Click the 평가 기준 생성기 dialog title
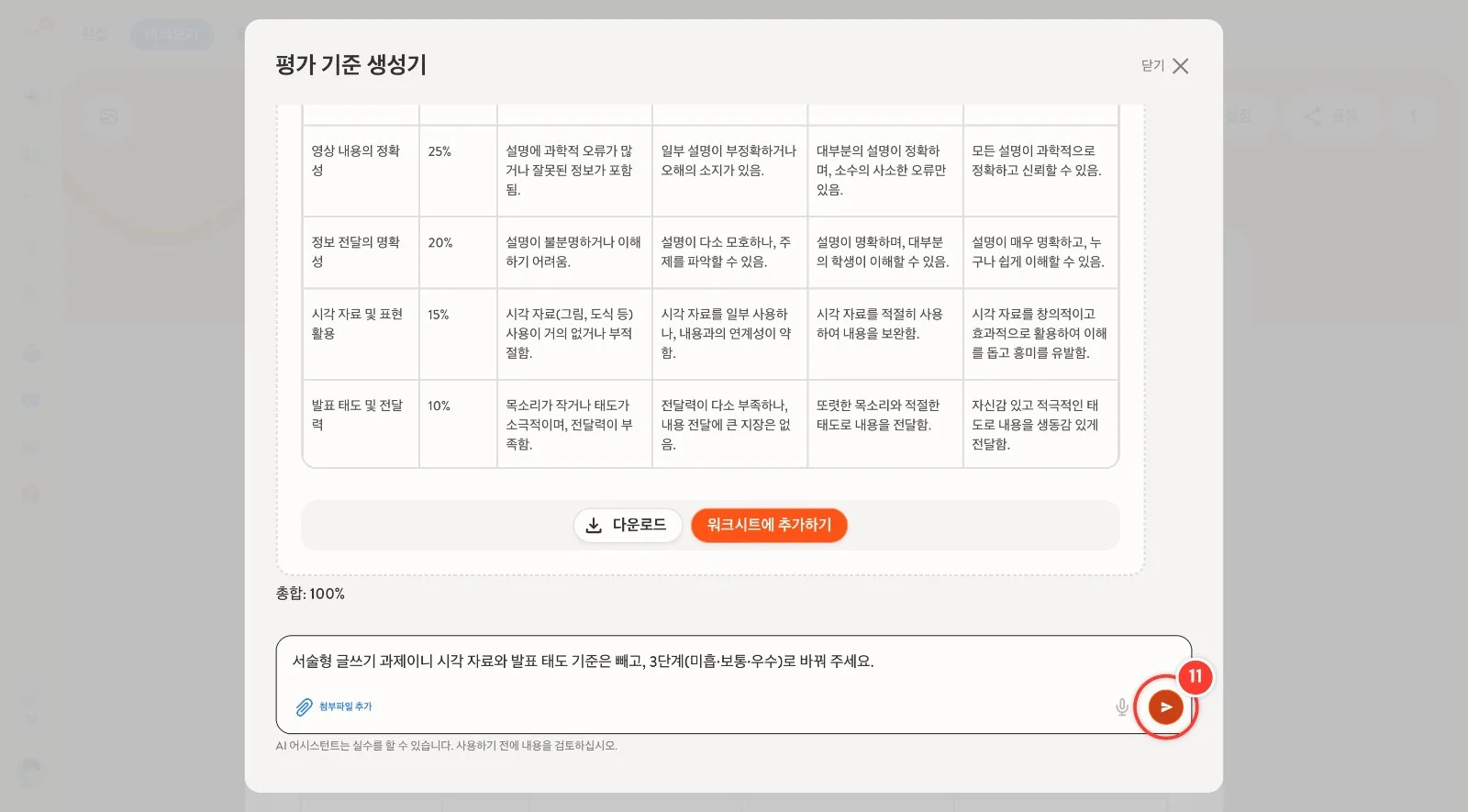Viewport: 1468px width, 812px height. coord(350,65)
